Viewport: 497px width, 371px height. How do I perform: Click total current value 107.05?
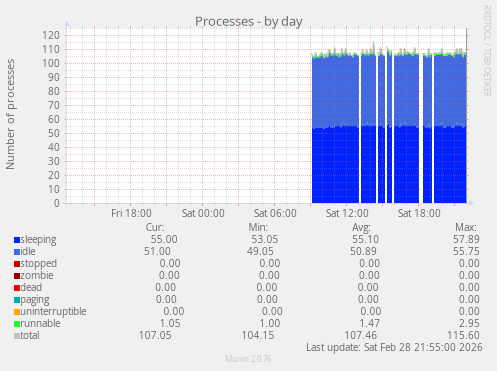tap(155, 335)
